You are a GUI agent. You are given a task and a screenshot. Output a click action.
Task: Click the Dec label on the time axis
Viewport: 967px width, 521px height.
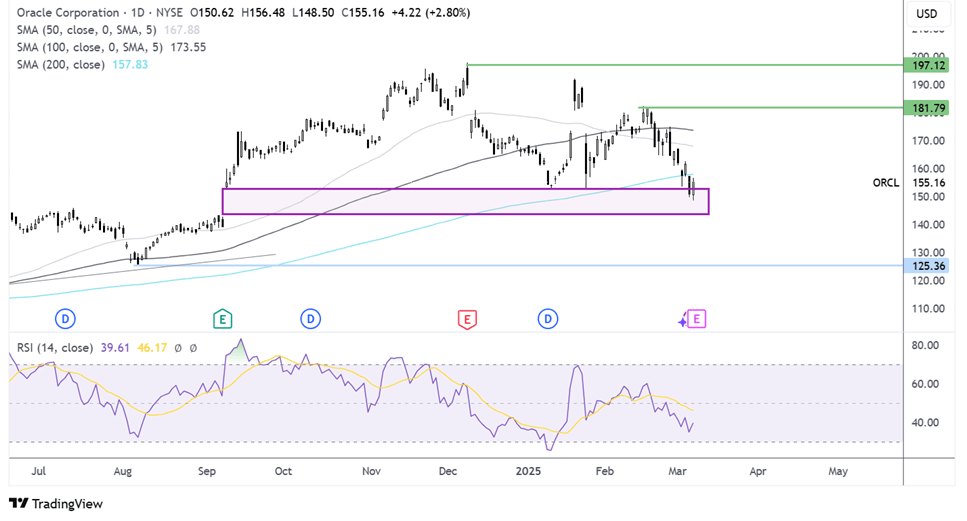[448, 471]
